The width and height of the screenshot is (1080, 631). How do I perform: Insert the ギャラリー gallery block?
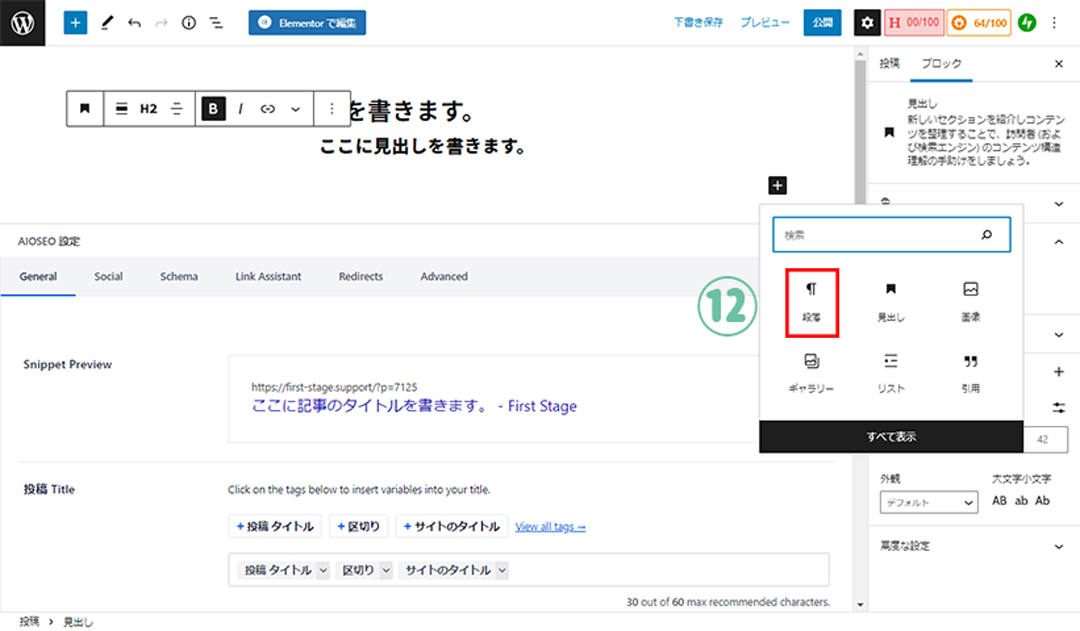[811, 372]
